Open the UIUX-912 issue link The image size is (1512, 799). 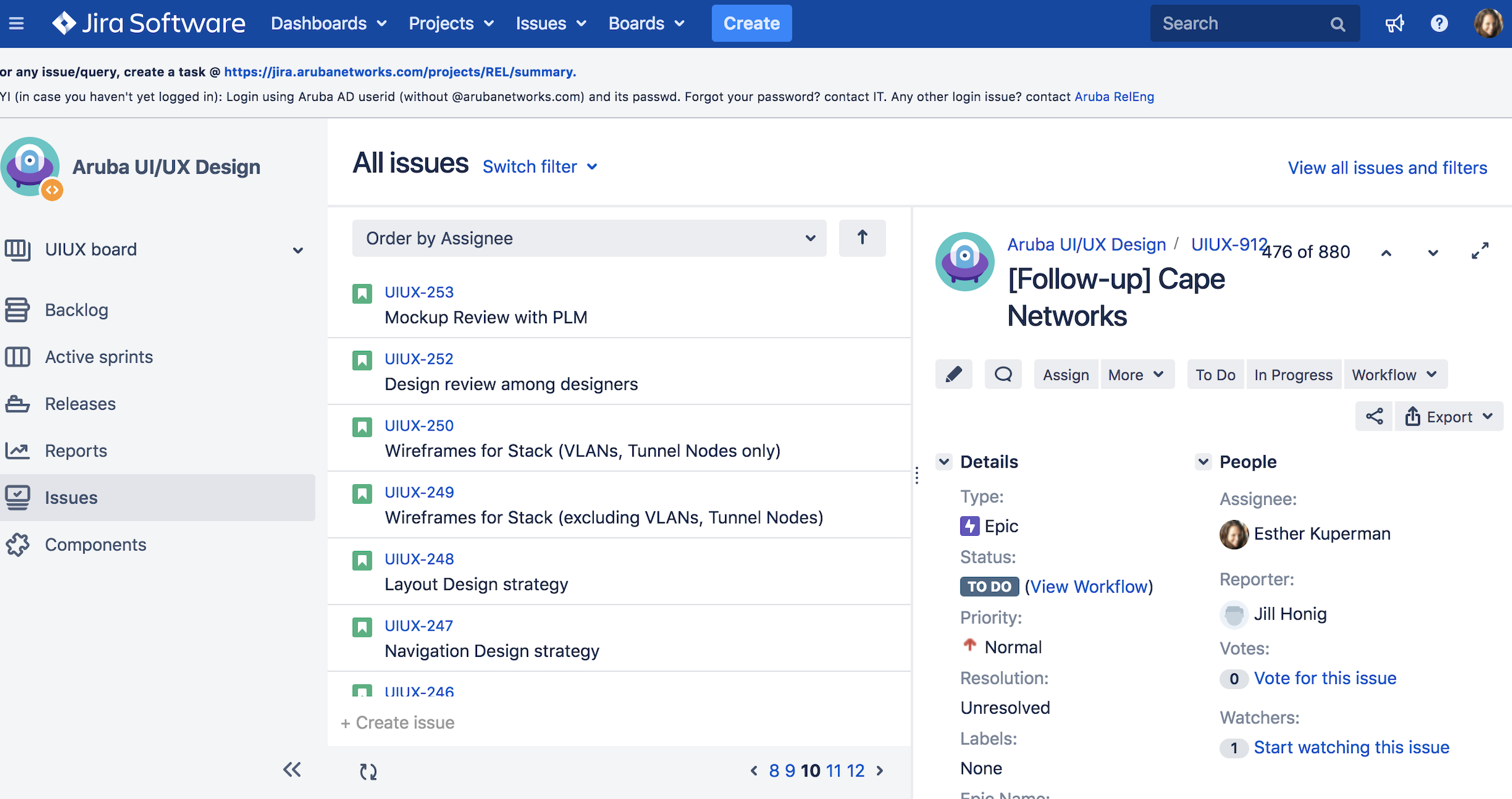pos(1229,244)
